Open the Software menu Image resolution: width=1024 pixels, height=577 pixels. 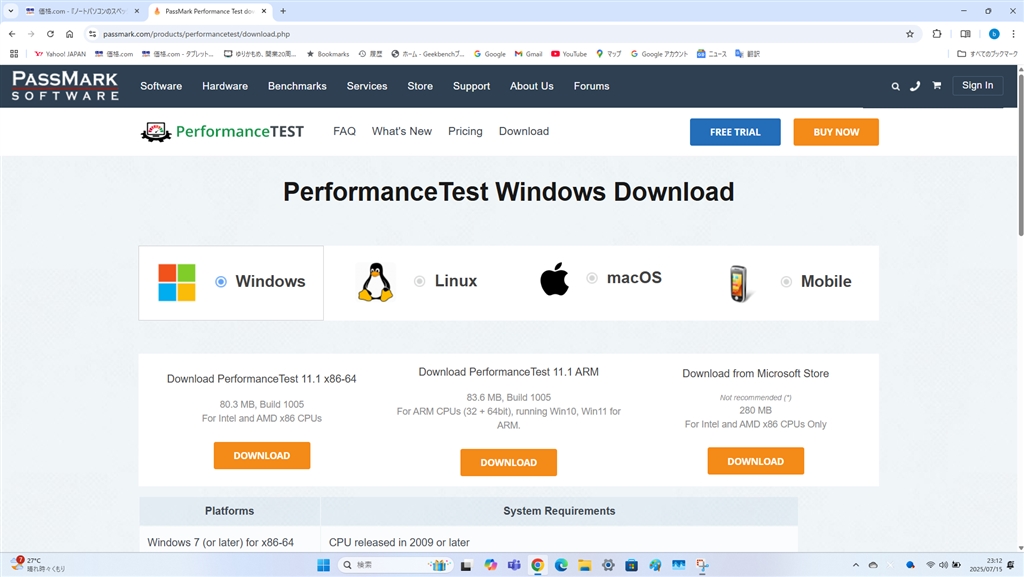[x=161, y=86]
